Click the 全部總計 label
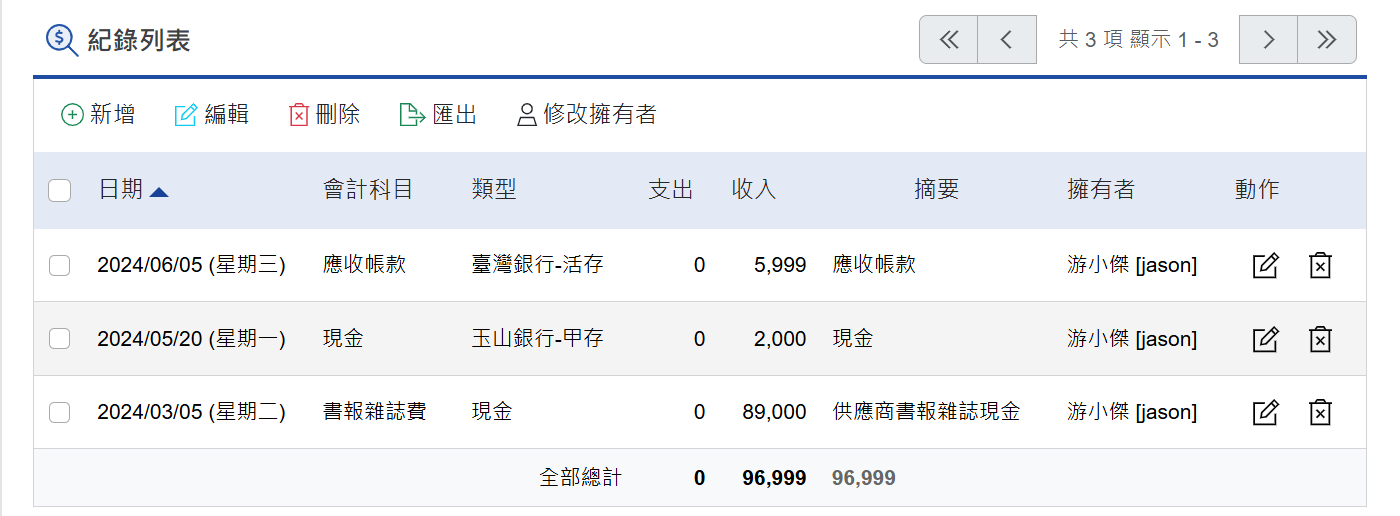Screen dimensions: 1400x516 click(x=580, y=478)
